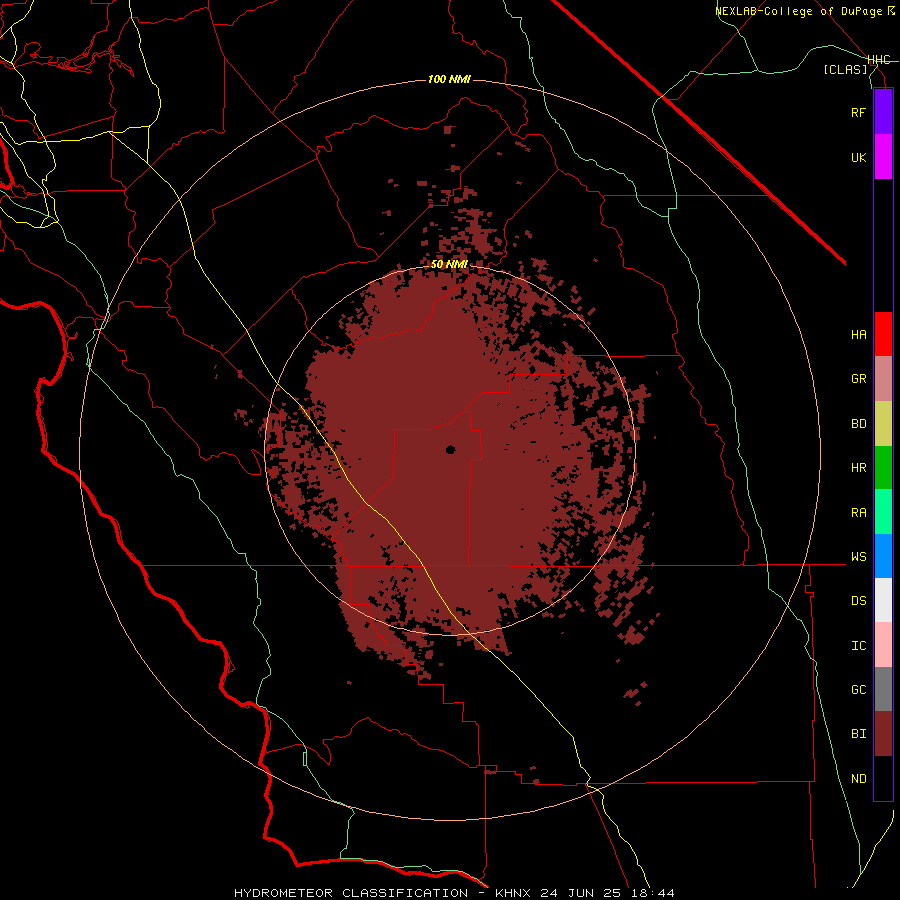This screenshot has height=900, width=900.
Task: Click the black radar site dot
Action: [x=451, y=450]
